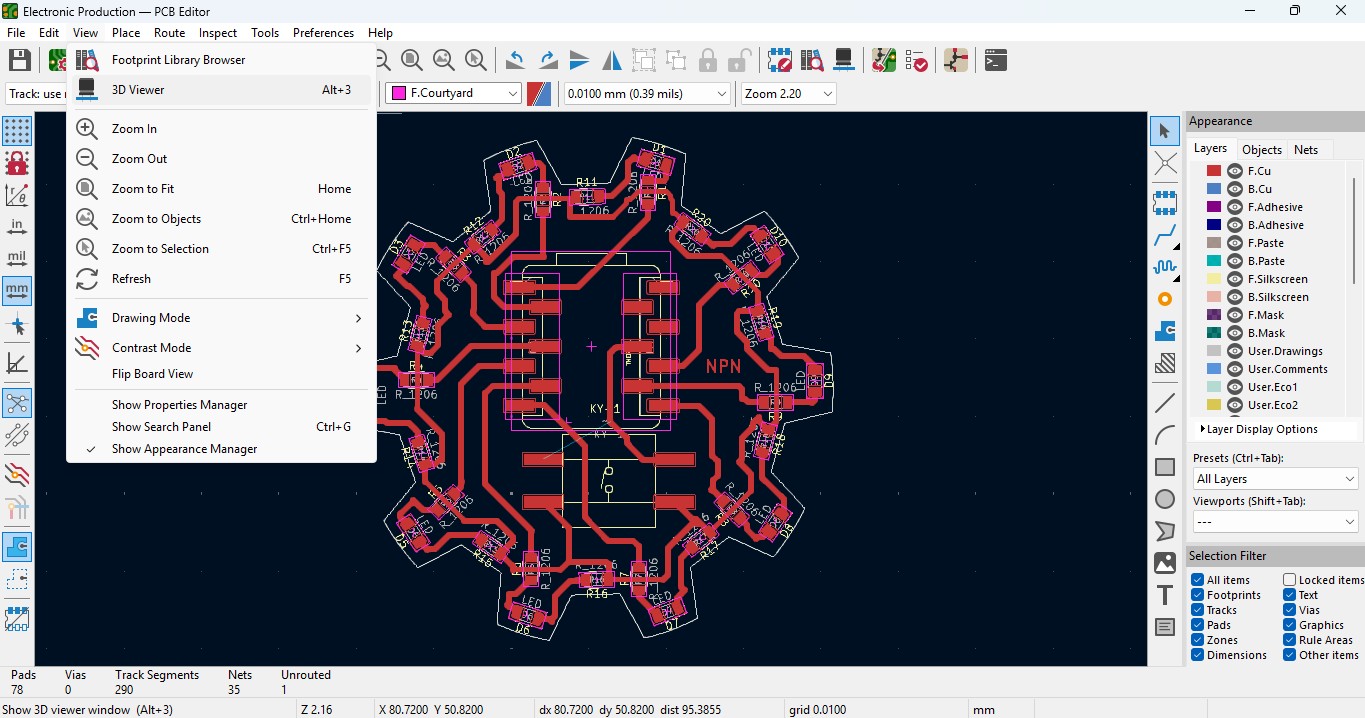This screenshot has width=1365, height=718.
Task: Toggle the Footprints selection filter checkbox
Action: [x=1197, y=595]
